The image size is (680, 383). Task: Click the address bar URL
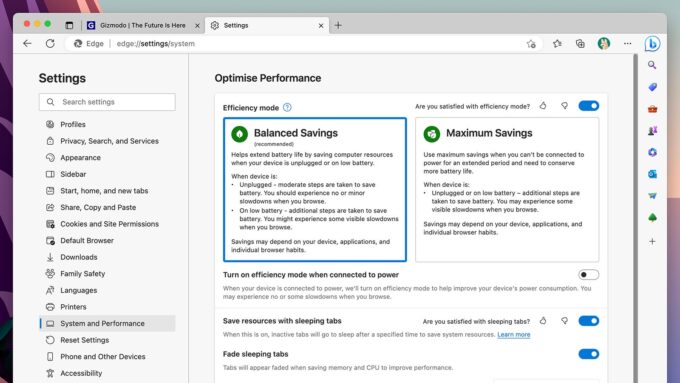click(156, 44)
